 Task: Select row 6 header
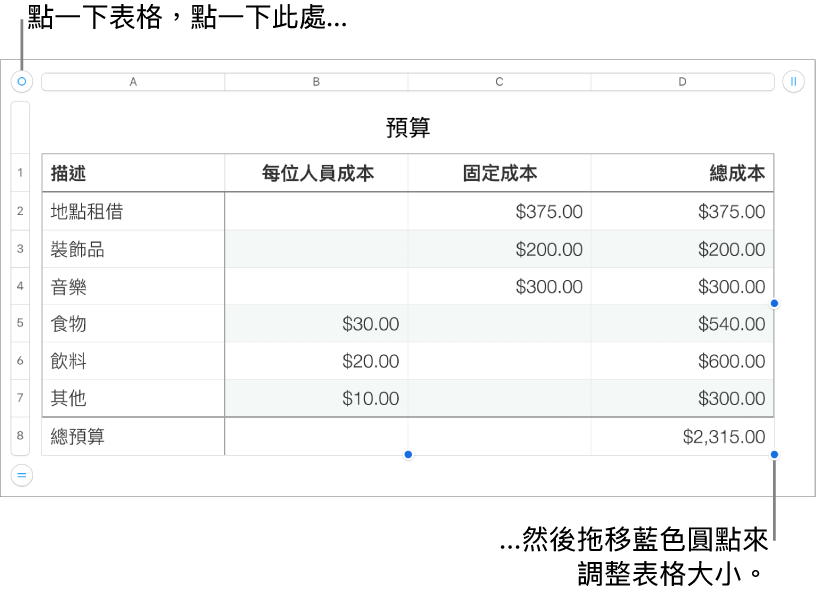pos(20,361)
